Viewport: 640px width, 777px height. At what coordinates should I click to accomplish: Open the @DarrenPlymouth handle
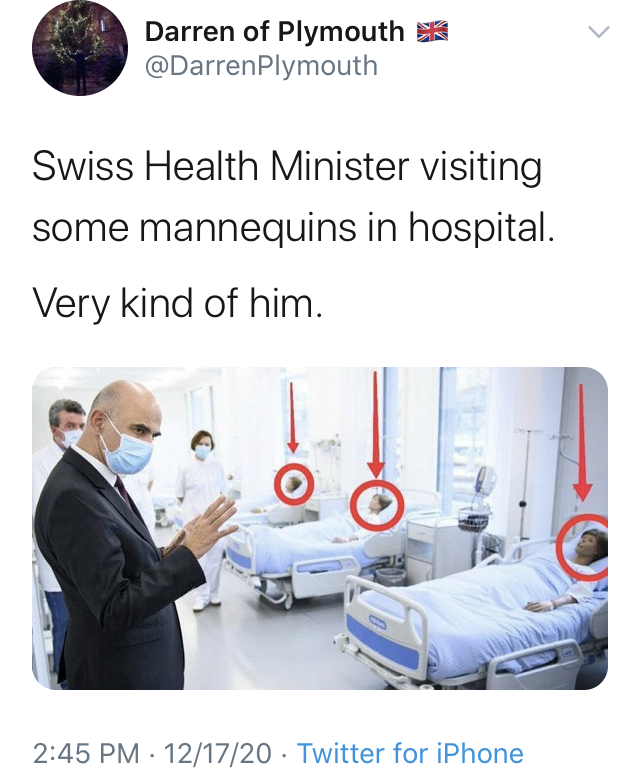click(261, 65)
